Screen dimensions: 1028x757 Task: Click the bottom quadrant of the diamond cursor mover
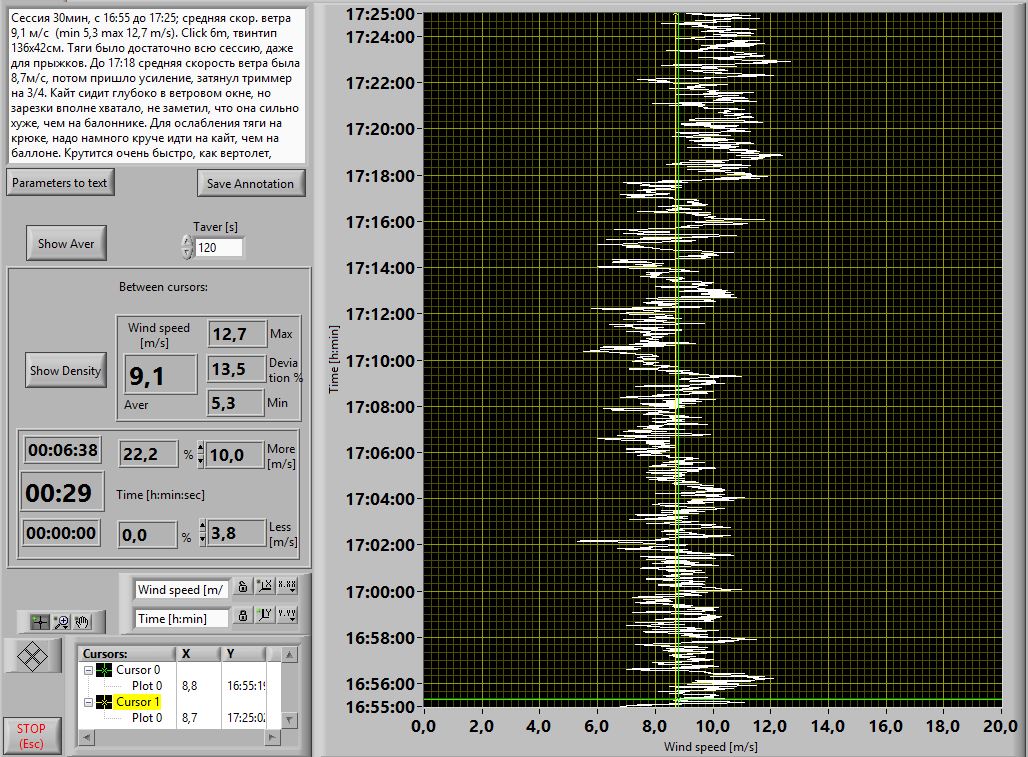click(x=32, y=665)
